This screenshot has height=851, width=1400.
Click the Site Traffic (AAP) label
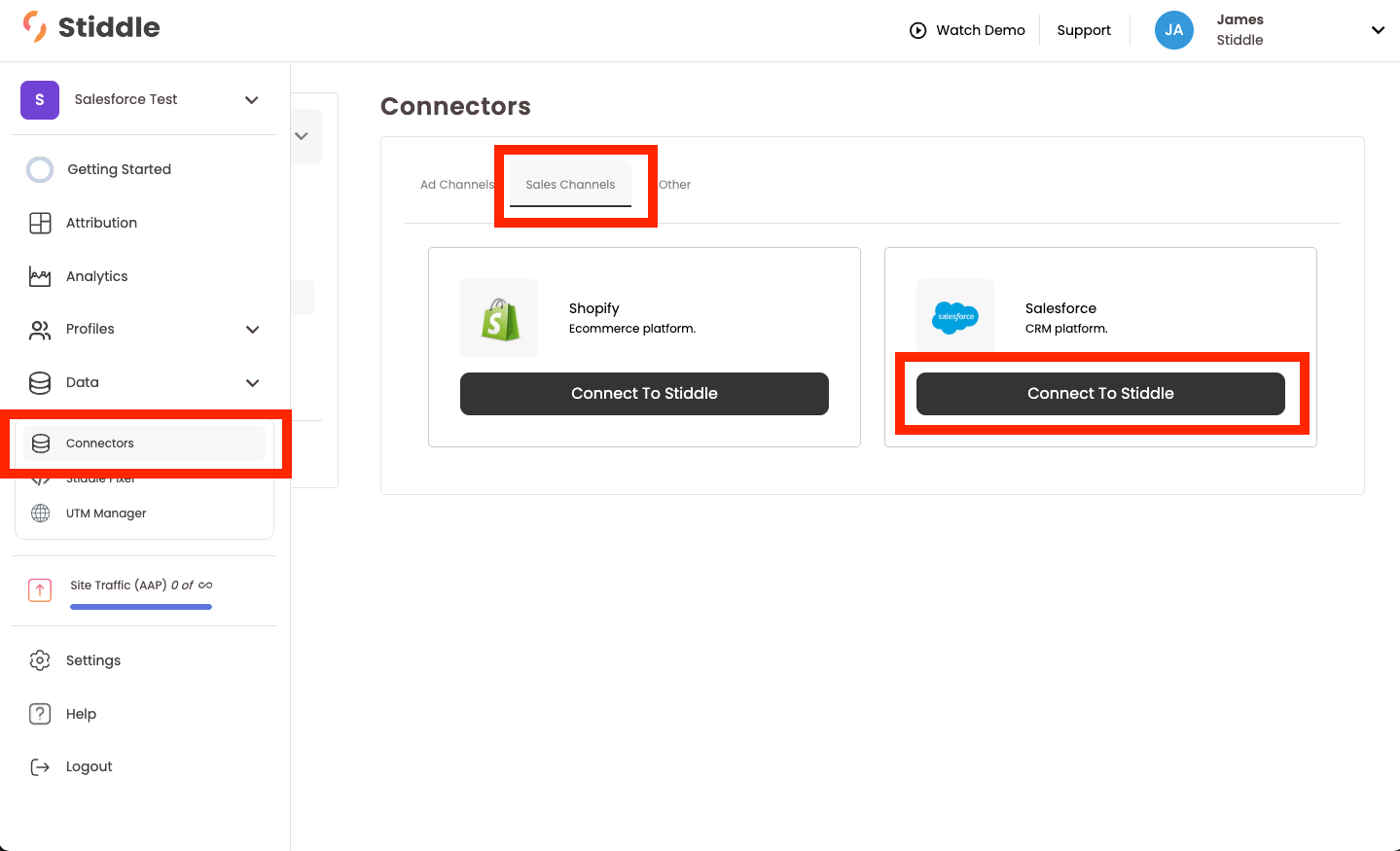click(119, 585)
